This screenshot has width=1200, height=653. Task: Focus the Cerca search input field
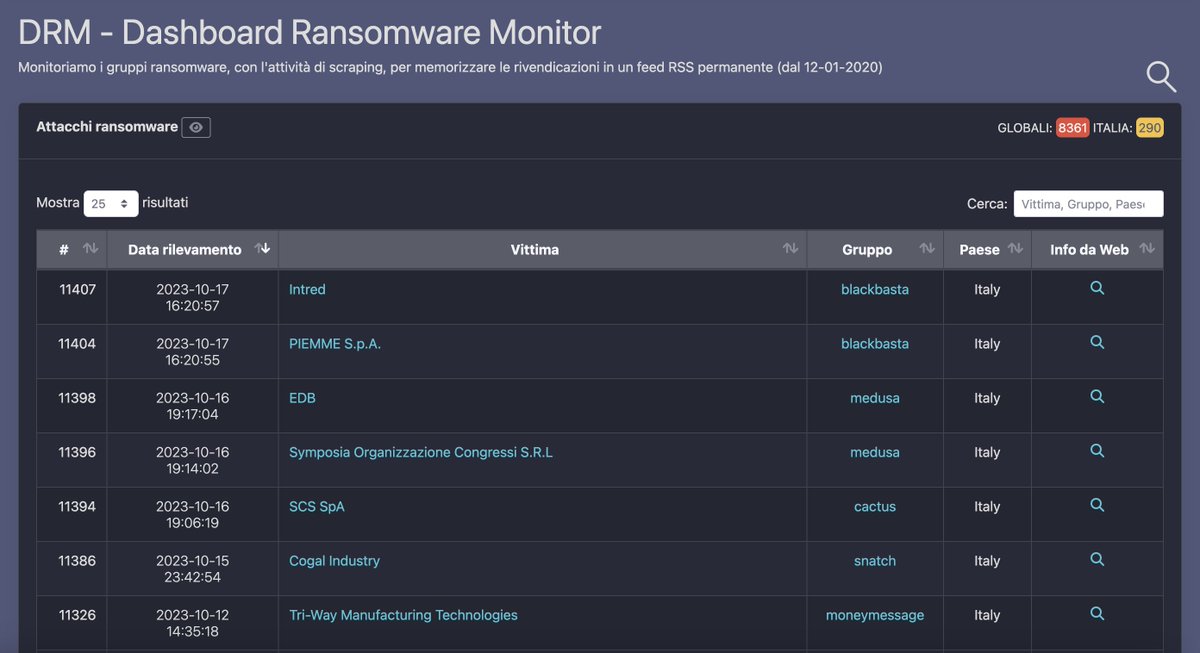(1088, 204)
